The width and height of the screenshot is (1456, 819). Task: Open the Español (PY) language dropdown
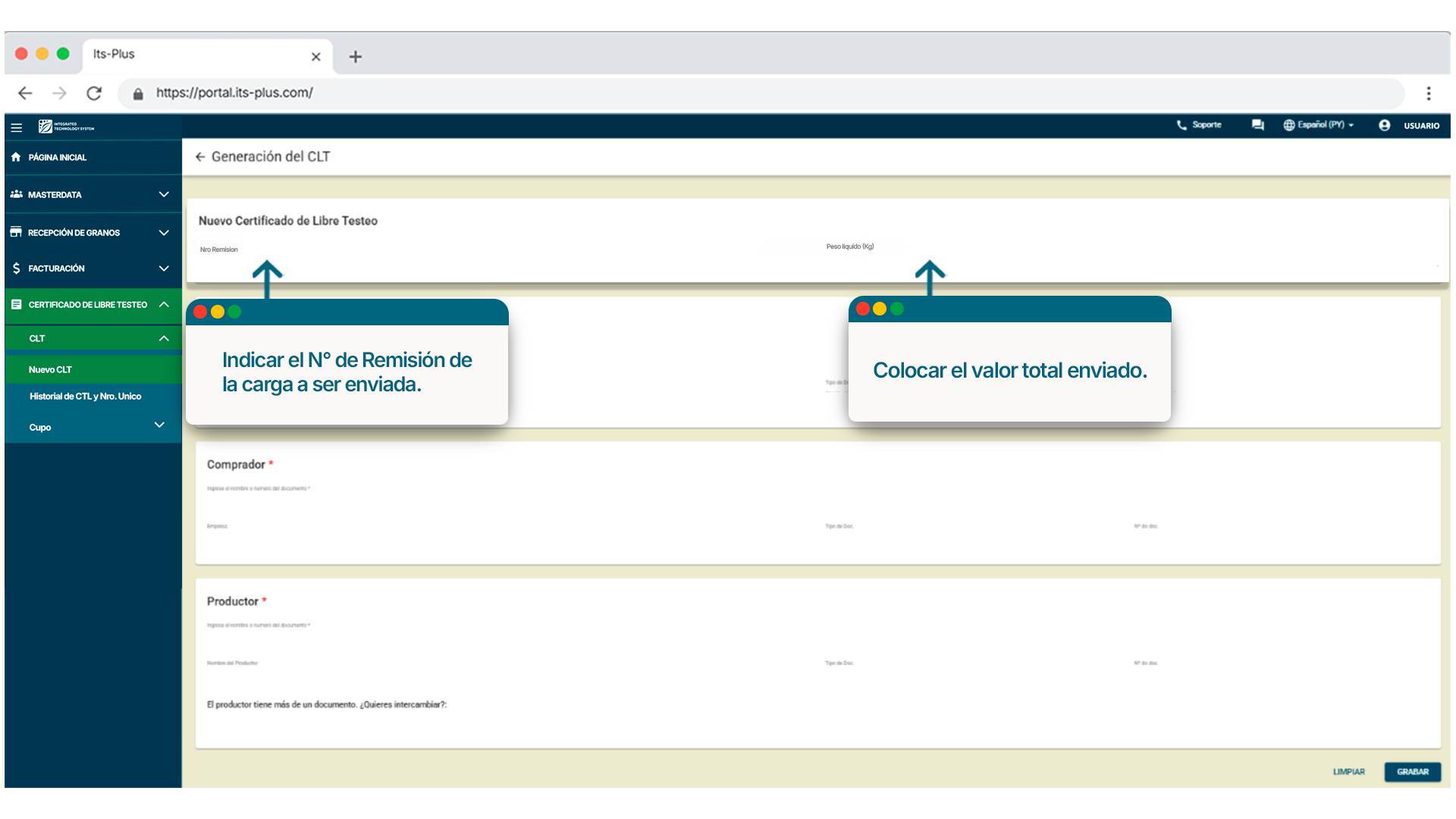[x=1319, y=125]
